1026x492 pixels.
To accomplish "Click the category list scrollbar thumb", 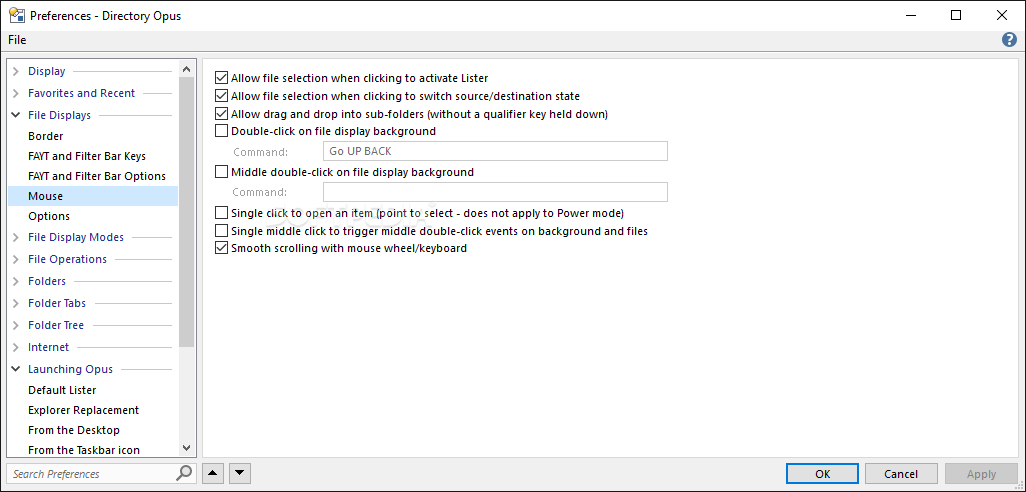I will (x=186, y=211).
